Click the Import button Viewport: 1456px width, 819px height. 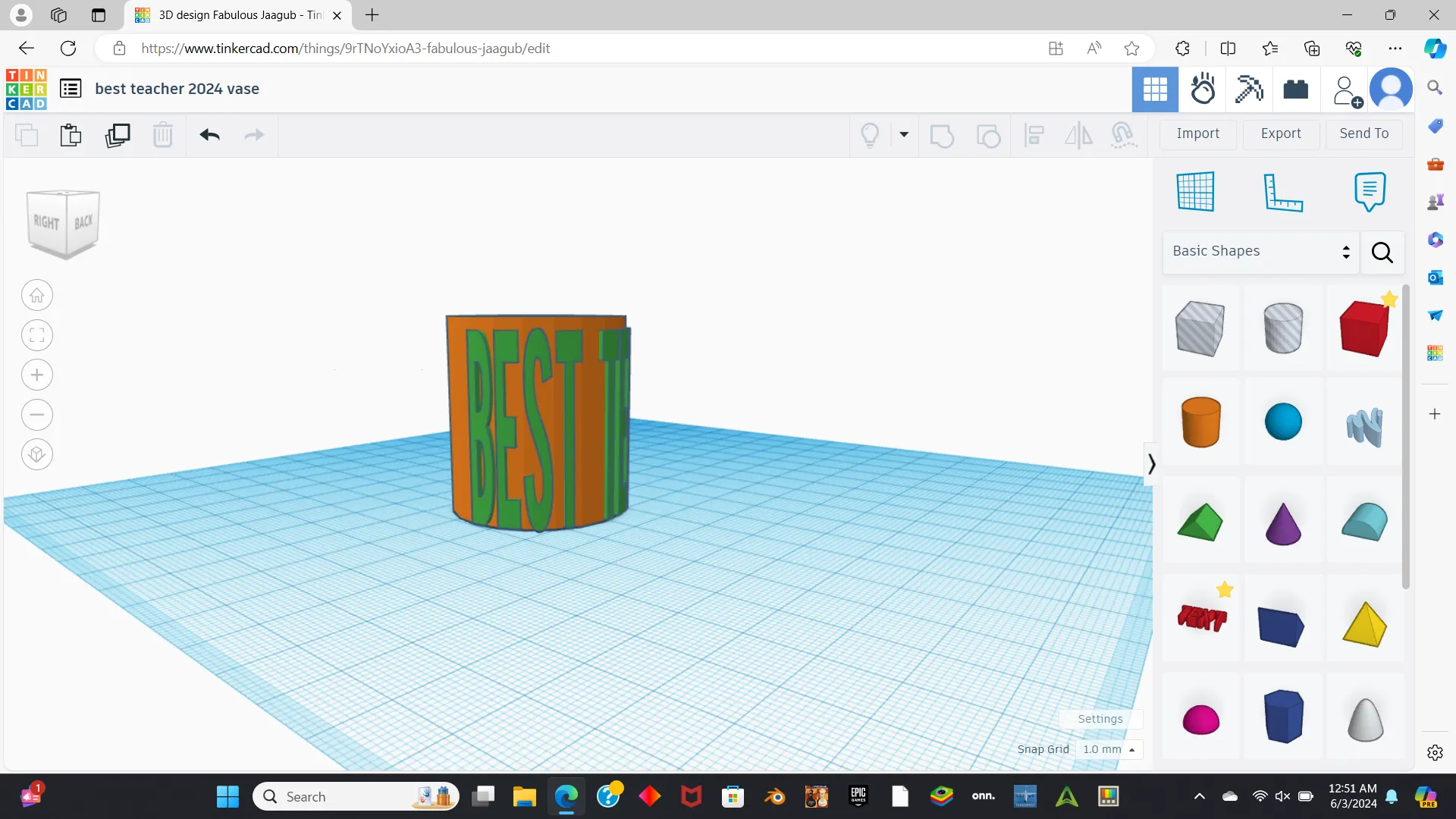pos(1198,134)
